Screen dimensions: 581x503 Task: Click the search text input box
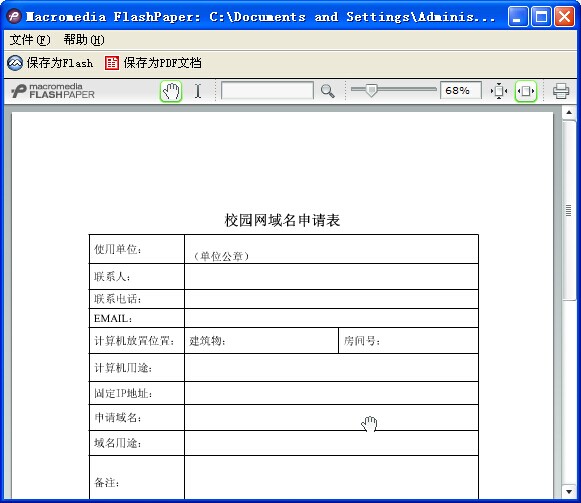point(267,90)
